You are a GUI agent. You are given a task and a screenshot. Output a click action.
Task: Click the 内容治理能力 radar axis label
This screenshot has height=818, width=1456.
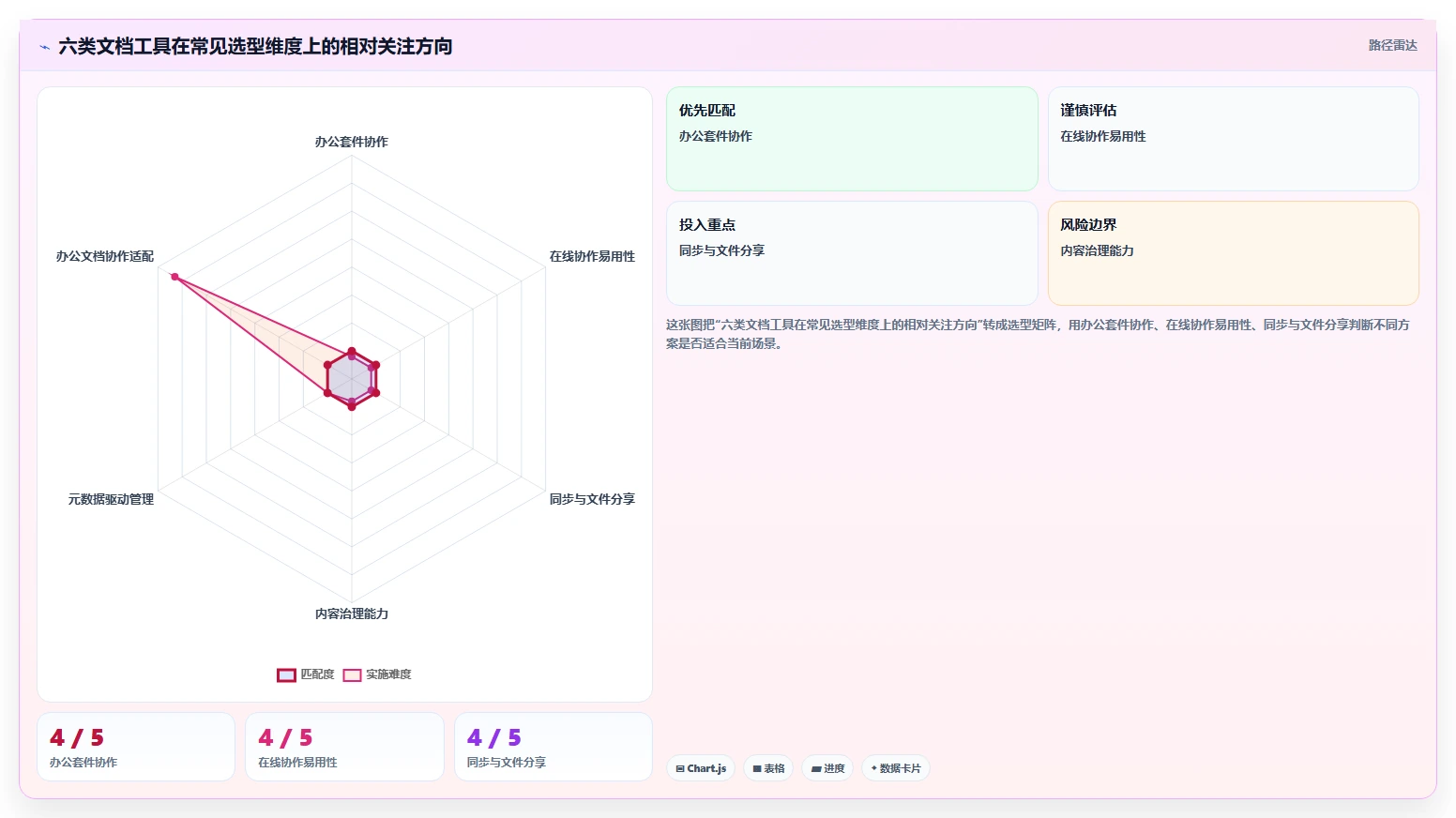352,613
